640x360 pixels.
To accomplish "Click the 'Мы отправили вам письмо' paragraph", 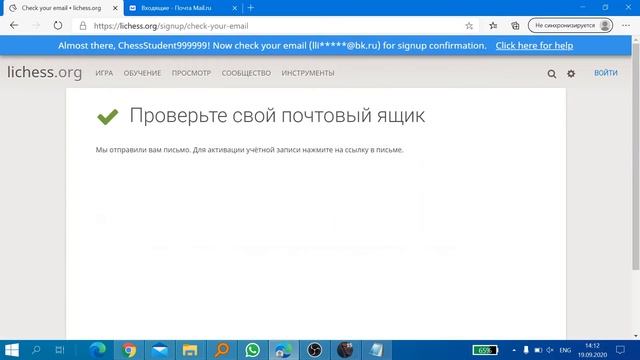I will coord(249,150).
